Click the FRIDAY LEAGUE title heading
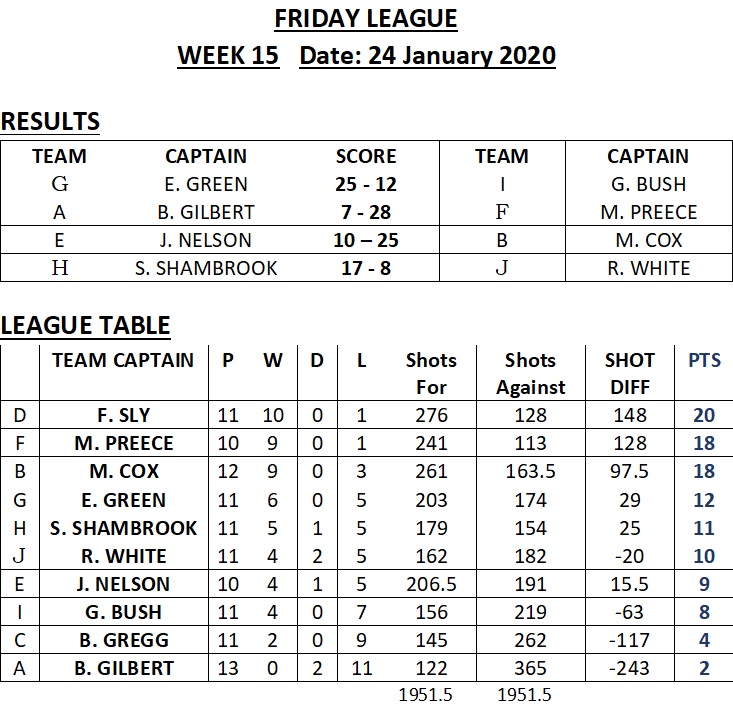 pyautogui.click(x=366, y=20)
